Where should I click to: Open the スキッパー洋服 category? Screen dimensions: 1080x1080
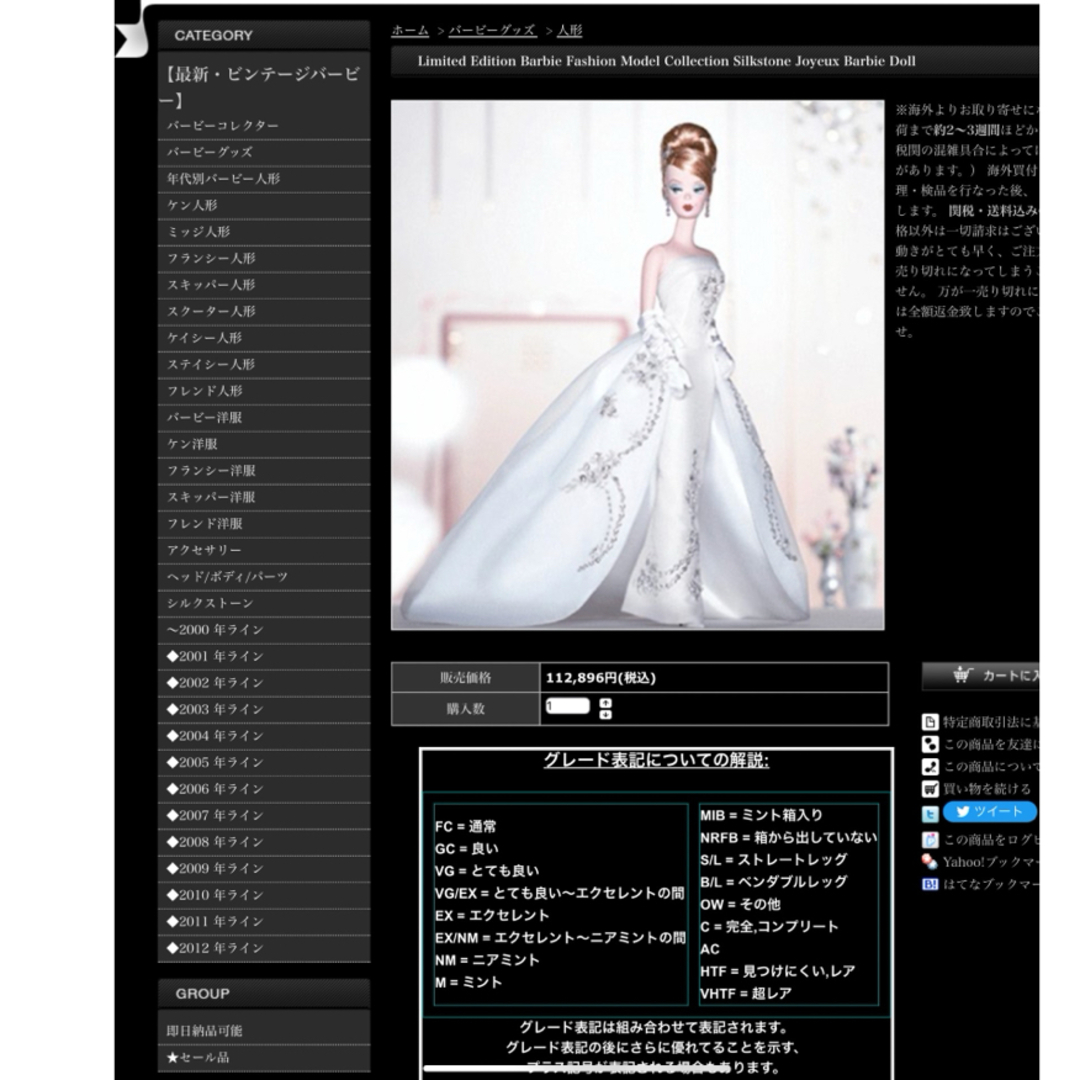pyautogui.click(x=264, y=497)
